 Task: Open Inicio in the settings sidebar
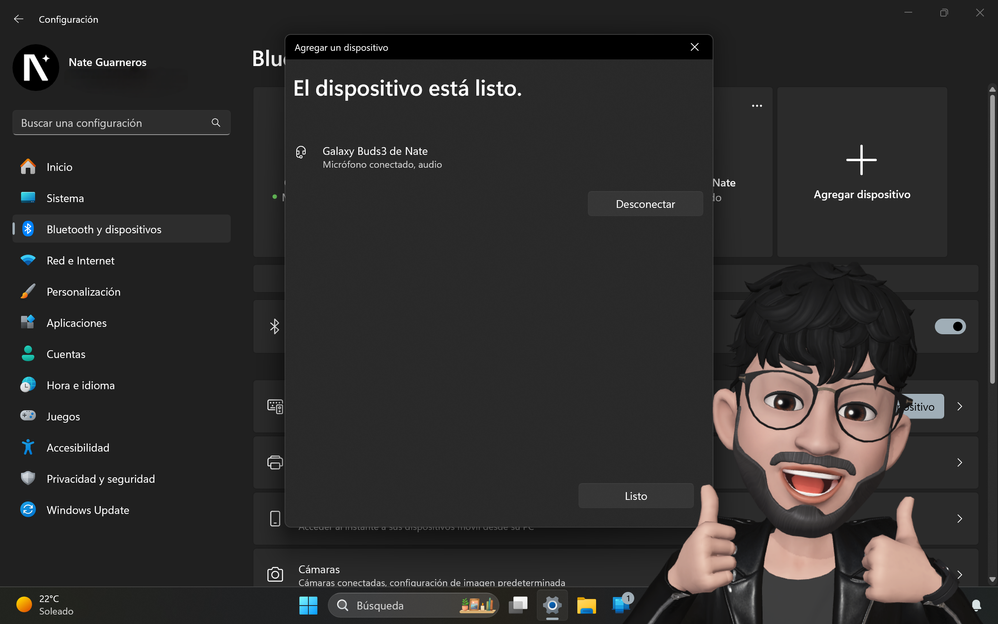122,167
